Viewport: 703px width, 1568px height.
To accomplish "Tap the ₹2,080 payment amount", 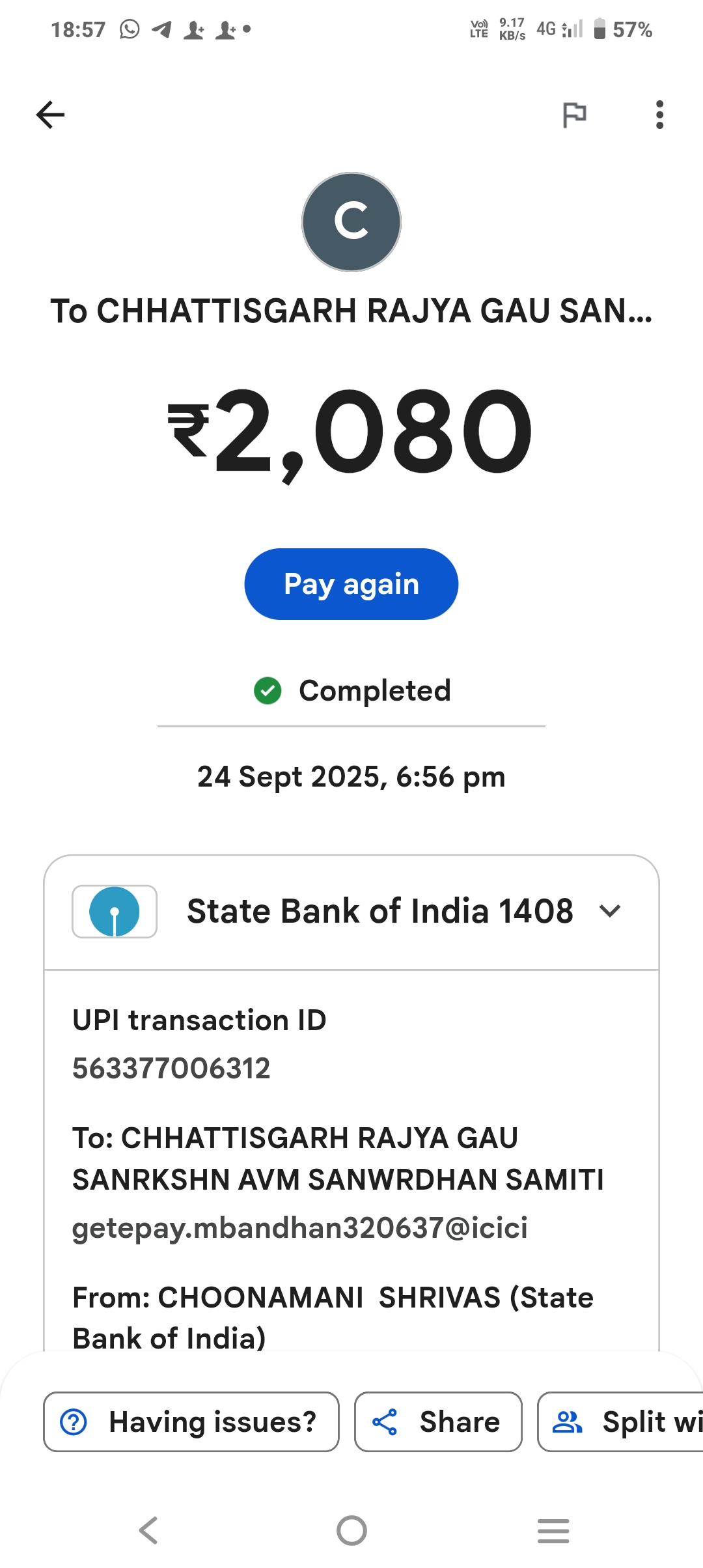I will (x=351, y=432).
